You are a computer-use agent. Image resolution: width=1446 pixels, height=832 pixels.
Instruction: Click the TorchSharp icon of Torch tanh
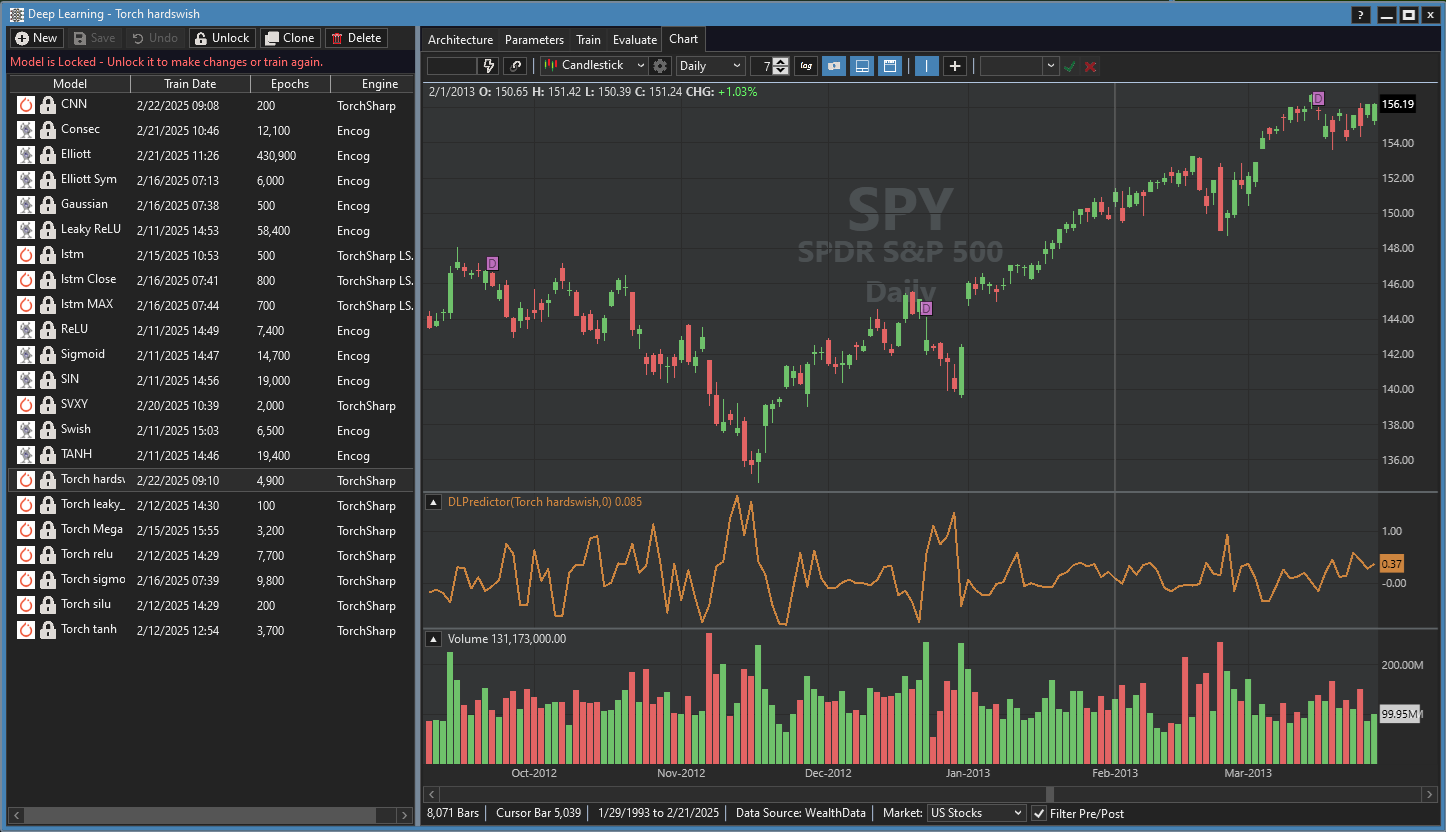(26, 630)
